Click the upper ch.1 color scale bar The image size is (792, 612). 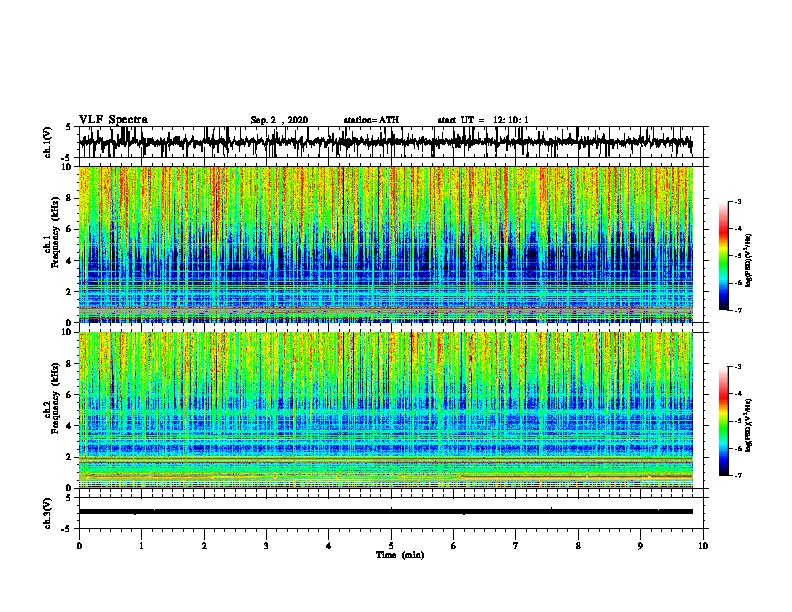coord(724,256)
